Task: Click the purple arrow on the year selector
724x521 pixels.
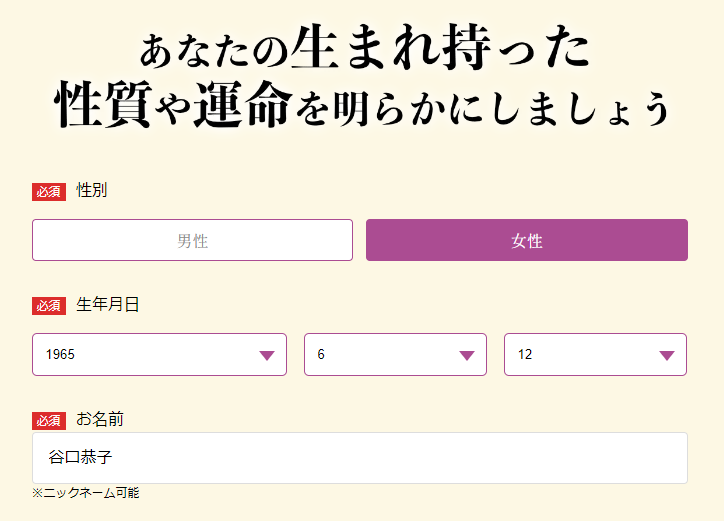Action: pyautogui.click(x=267, y=355)
